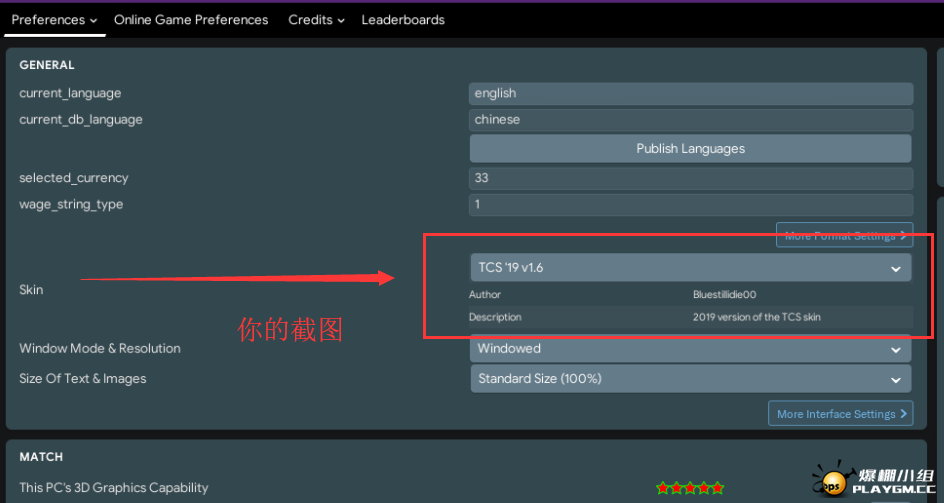The width and height of the screenshot is (944, 503).
Task: Switch to the Leaderboards tab
Action: tap(403, 20)
